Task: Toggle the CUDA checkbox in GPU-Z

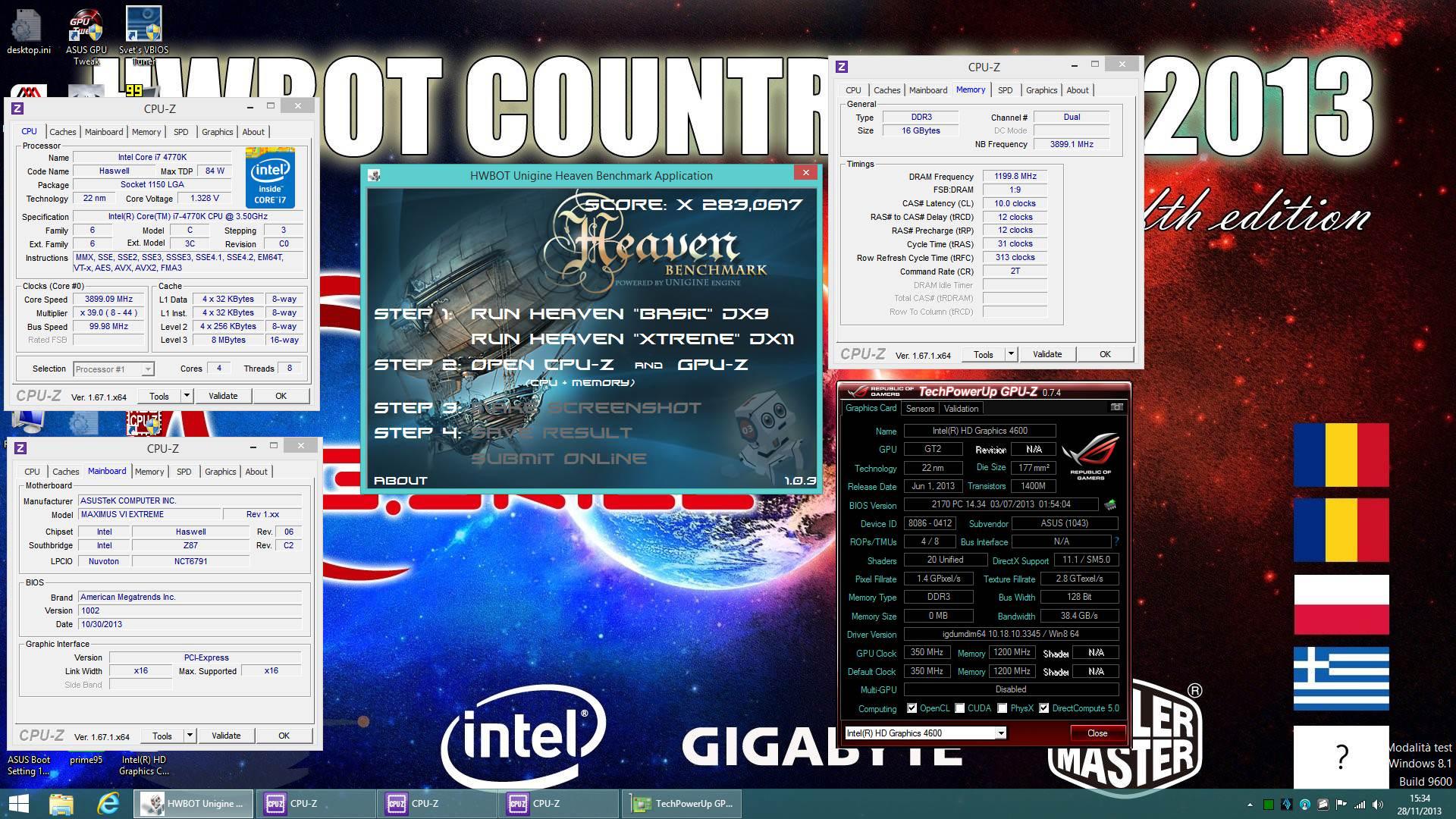Action: pos(960,708)
